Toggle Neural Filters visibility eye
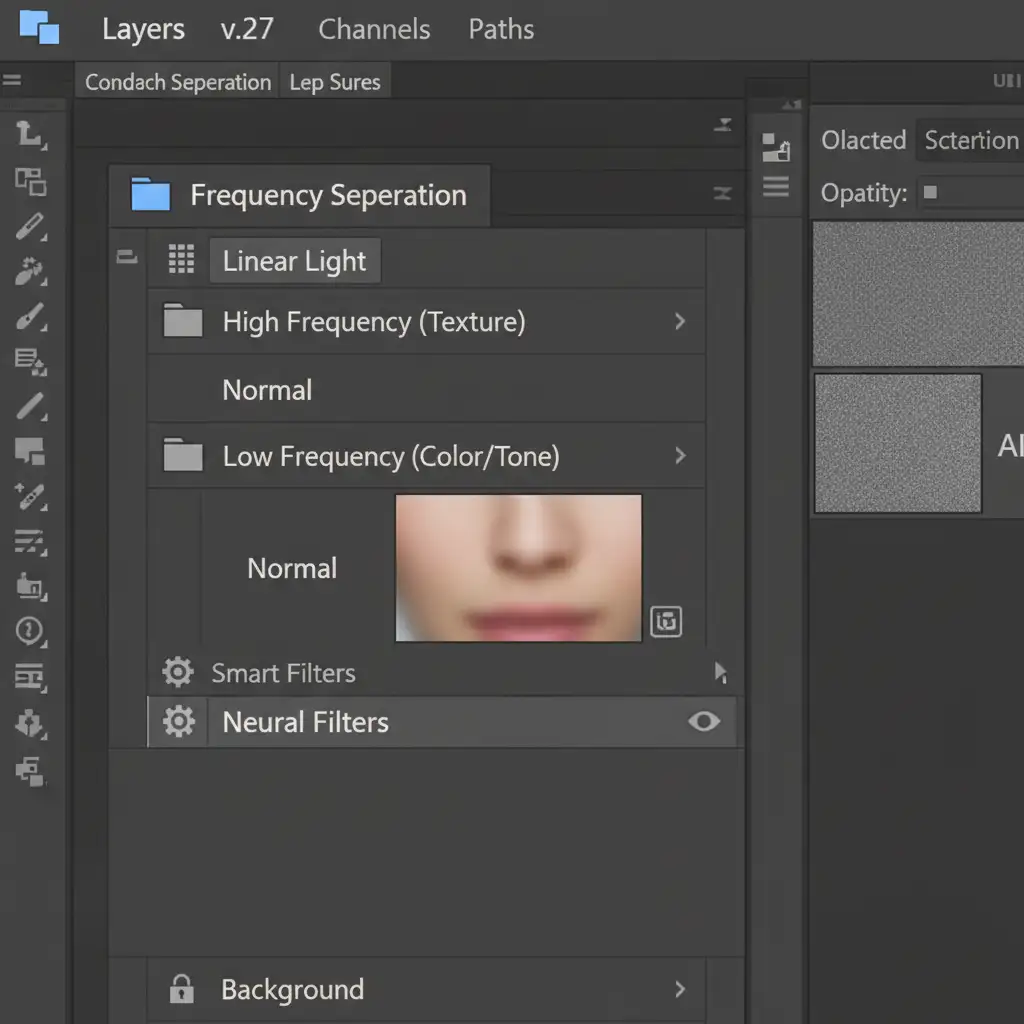This screenshot has width=1024, height=1024. point(704,722)
